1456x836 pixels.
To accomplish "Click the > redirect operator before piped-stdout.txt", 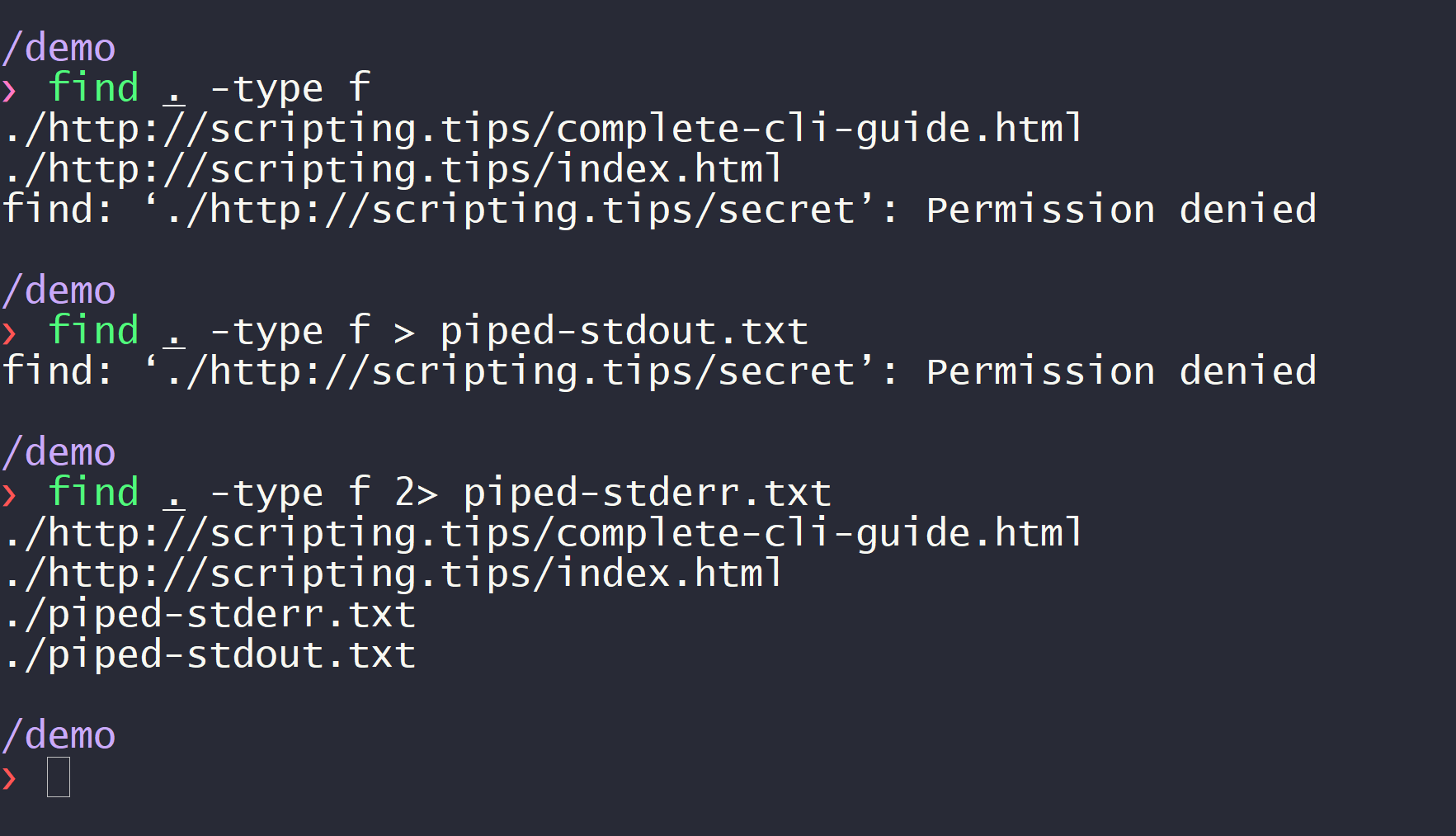I will click(404, 333).
